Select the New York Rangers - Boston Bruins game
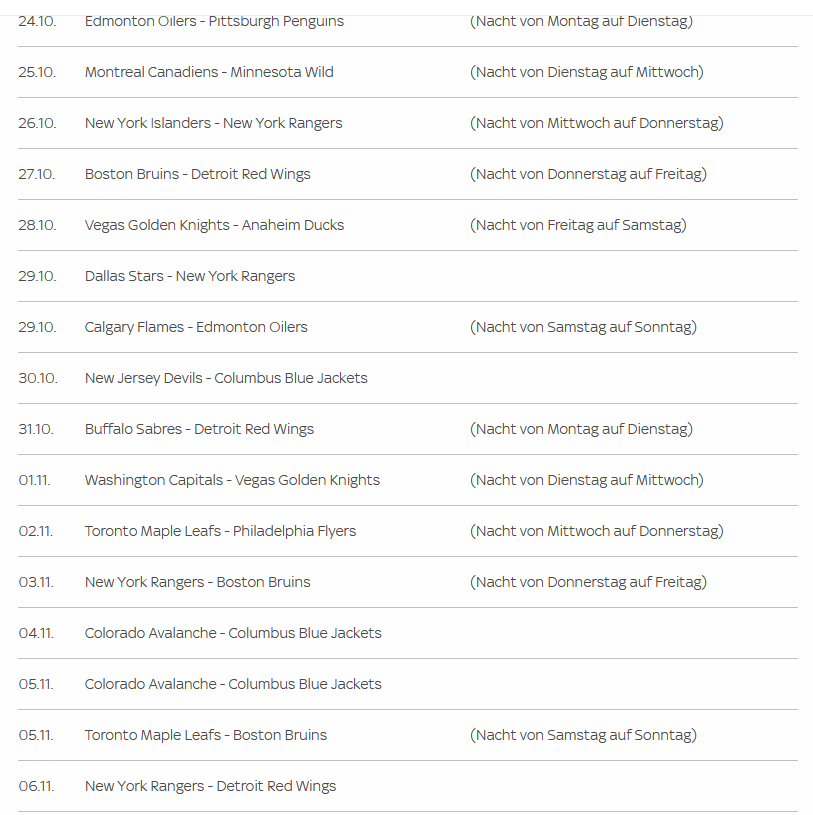Viewport: 813px width, 815px height. click(197, 582)
